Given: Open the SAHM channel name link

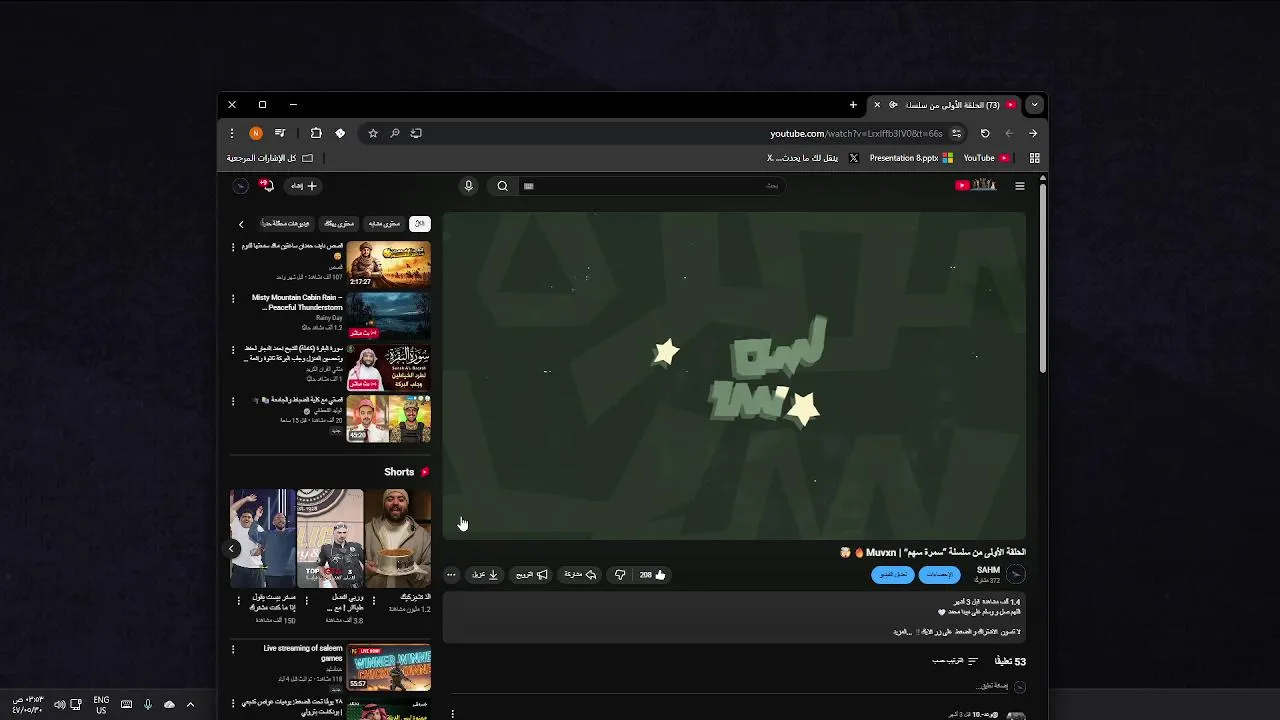Looking at the screenshot, I should (988, 570).
